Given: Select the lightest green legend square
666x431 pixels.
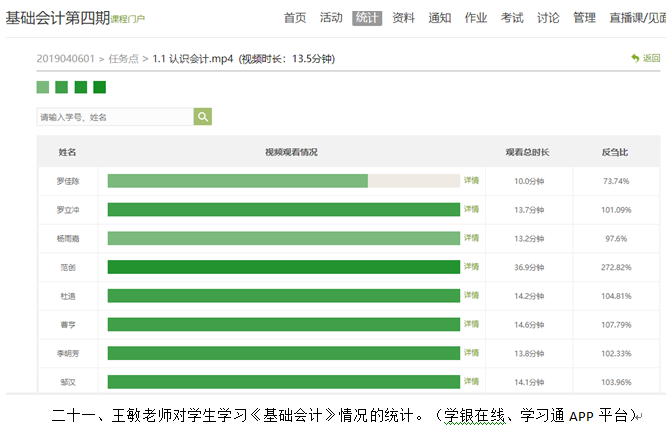Looking at the screenshot, I should click(42, 87).
